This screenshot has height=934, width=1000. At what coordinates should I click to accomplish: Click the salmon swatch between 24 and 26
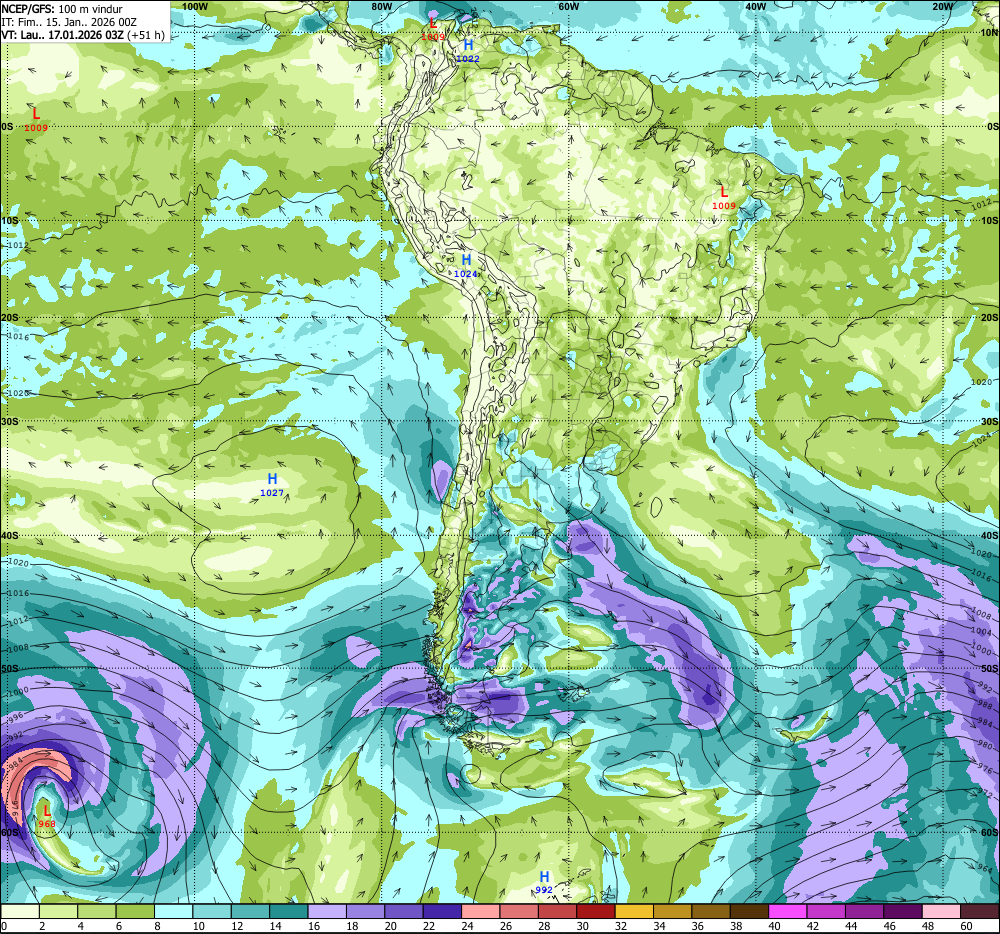tap(481, 912)
